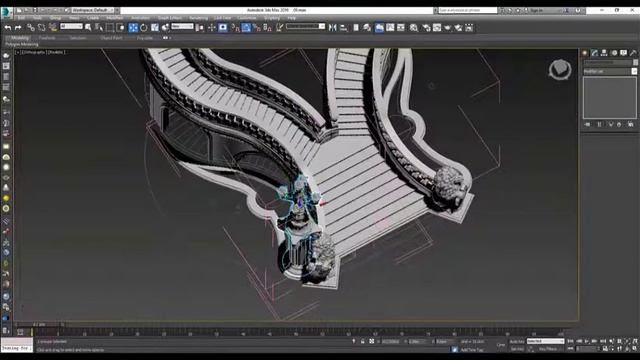Toggle the Angle Snap button
This screenshot has width=640, height=360.
click(246, 27)
